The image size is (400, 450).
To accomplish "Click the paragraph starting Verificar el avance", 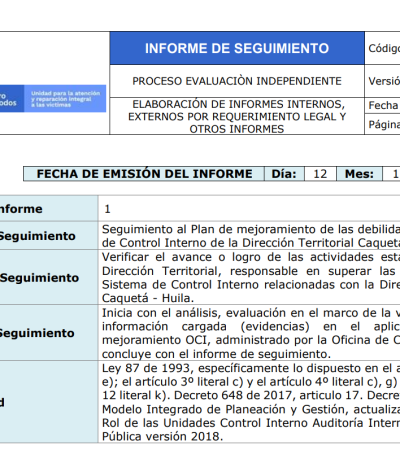I will point(251,277).
